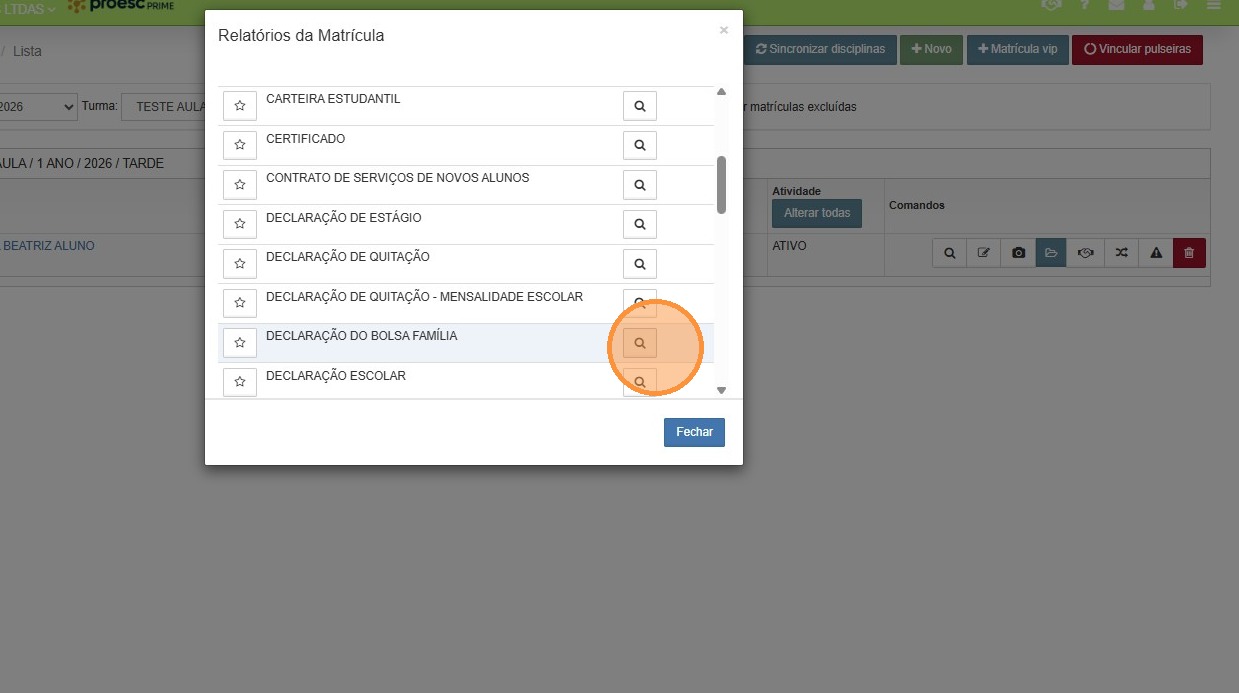1239x693 pixels.
Task: Click Sincronizar disciplinas in the background page
Action: (x=820, y=49)
